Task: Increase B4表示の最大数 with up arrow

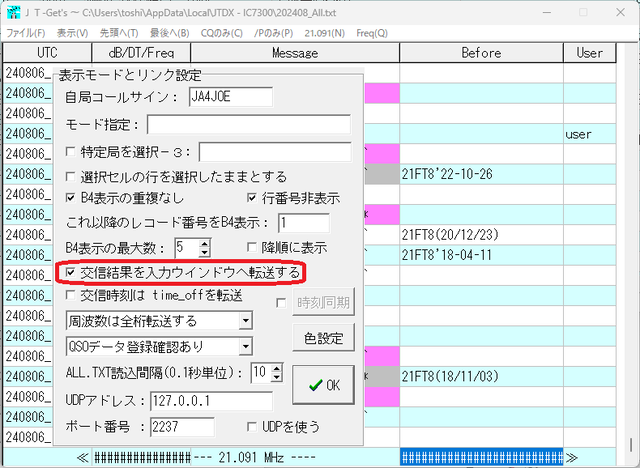Action: 204,244
